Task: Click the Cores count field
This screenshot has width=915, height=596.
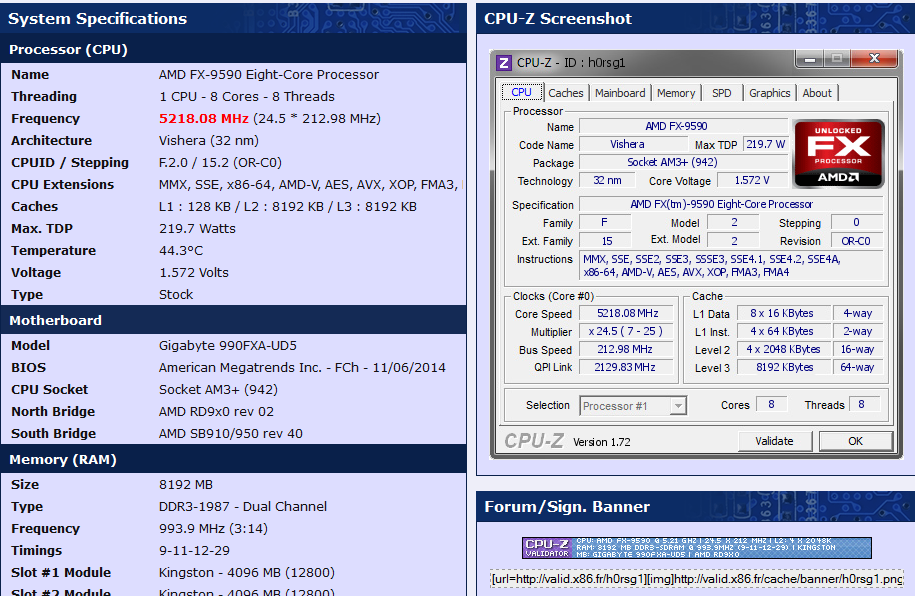Action: pos(771,405)
